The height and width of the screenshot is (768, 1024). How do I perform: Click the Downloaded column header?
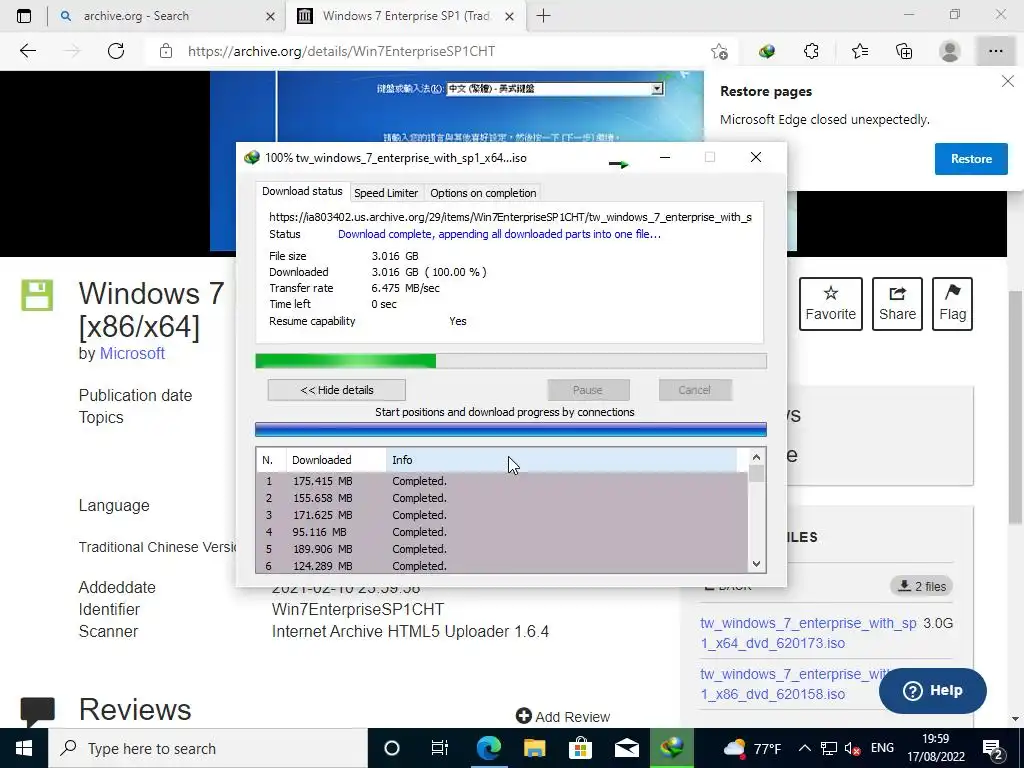[336, 460]
